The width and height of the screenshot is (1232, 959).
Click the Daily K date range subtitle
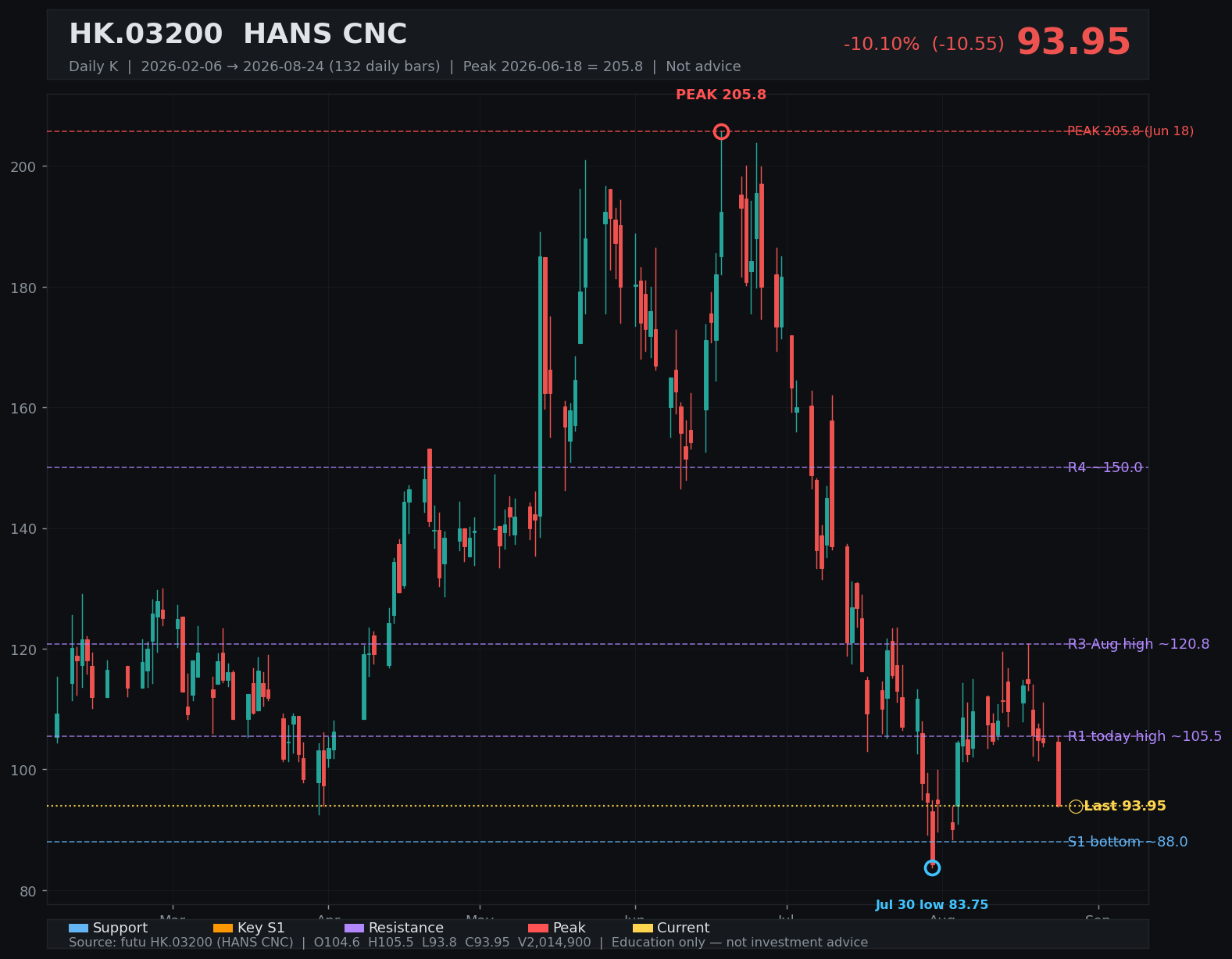point(405,66)
